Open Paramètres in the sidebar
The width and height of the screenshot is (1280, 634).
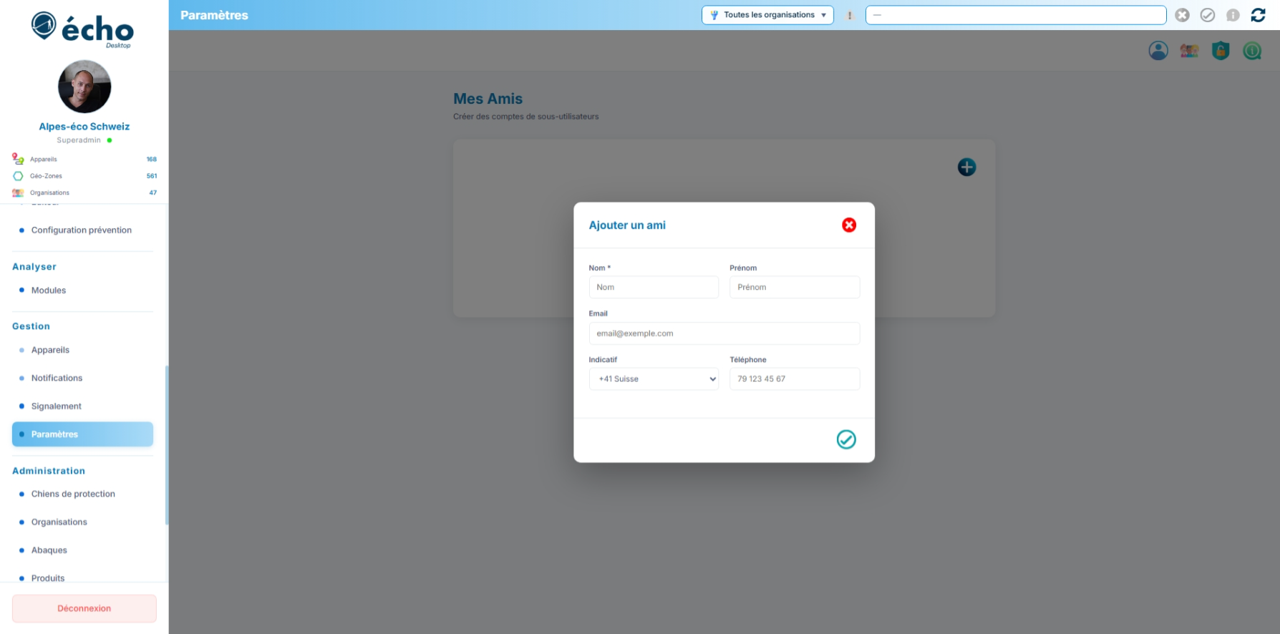(x=82, y=434)
